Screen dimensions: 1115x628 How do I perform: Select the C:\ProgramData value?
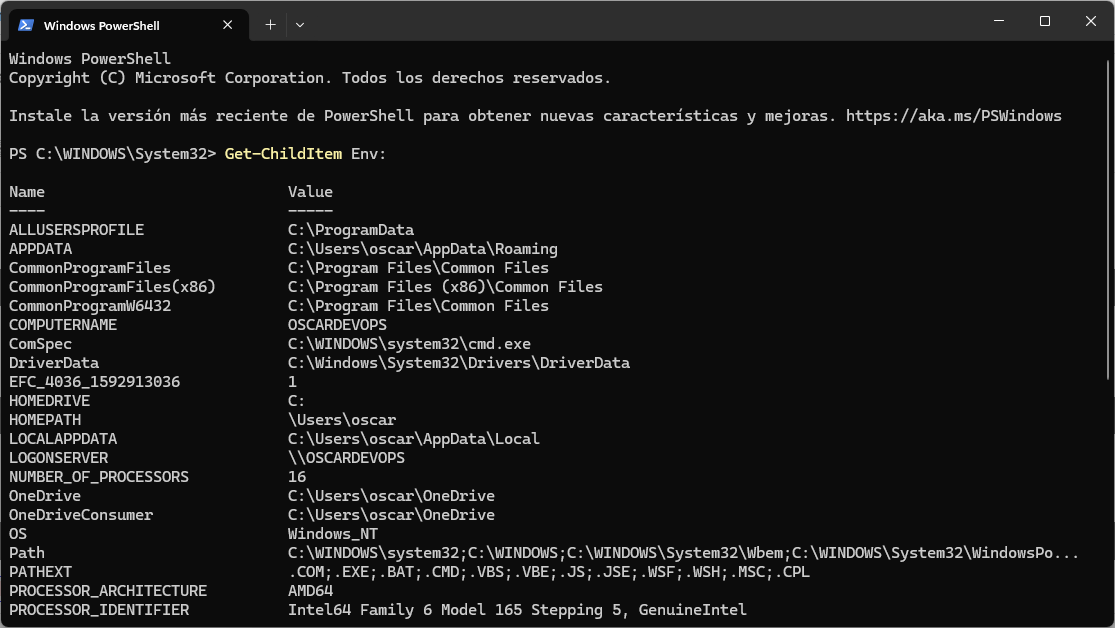pyautogui.click(x=351, y=230)
